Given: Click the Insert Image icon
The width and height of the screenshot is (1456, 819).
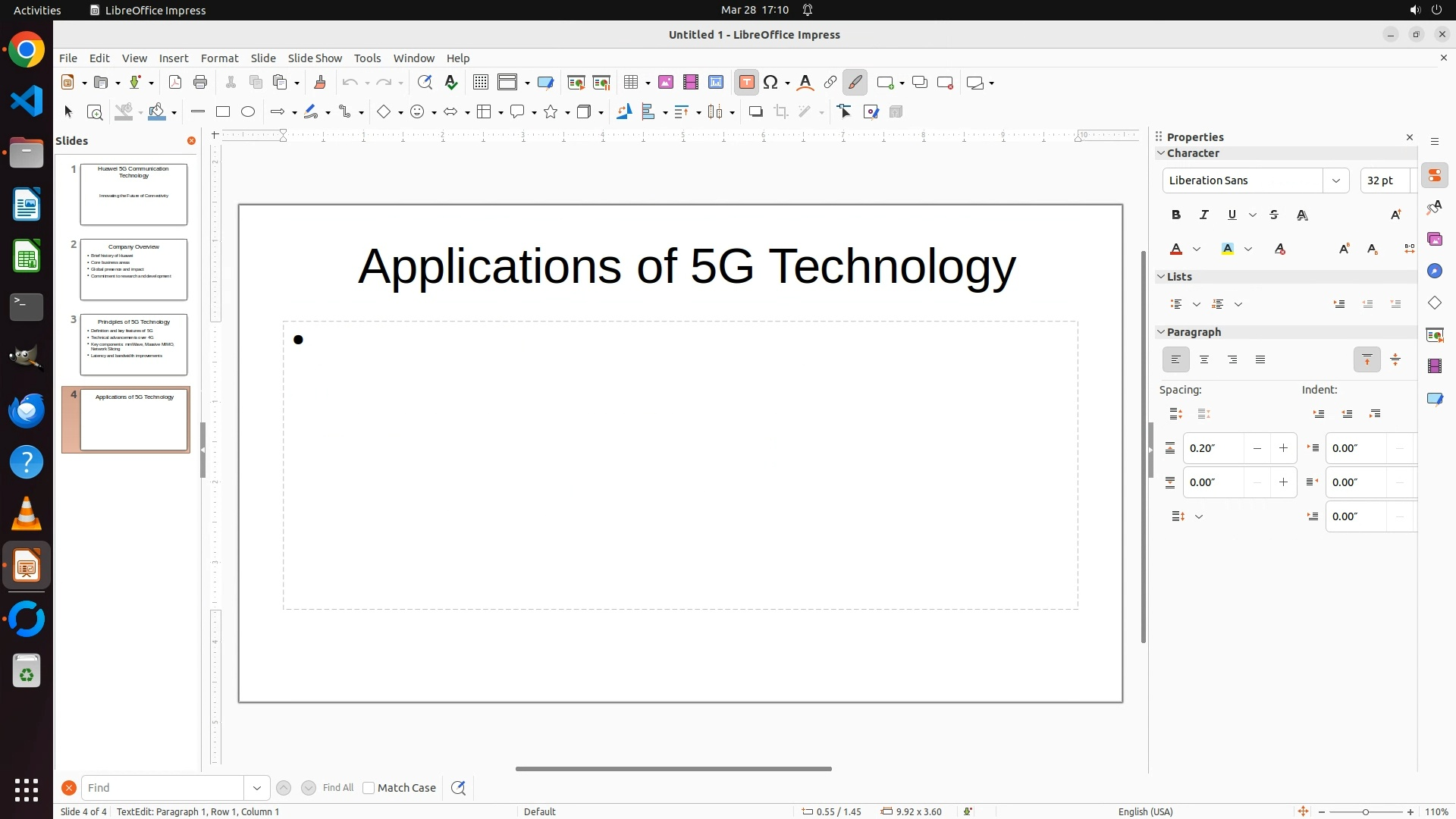Looking at the screenshot, I should [666, 83].
